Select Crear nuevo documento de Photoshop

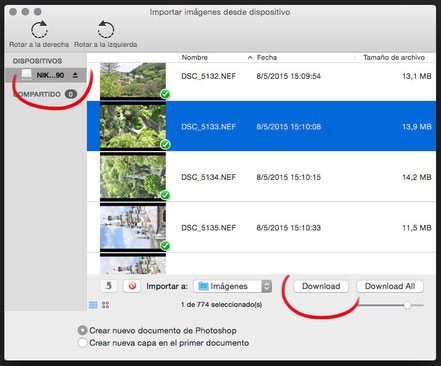[82, 330]
